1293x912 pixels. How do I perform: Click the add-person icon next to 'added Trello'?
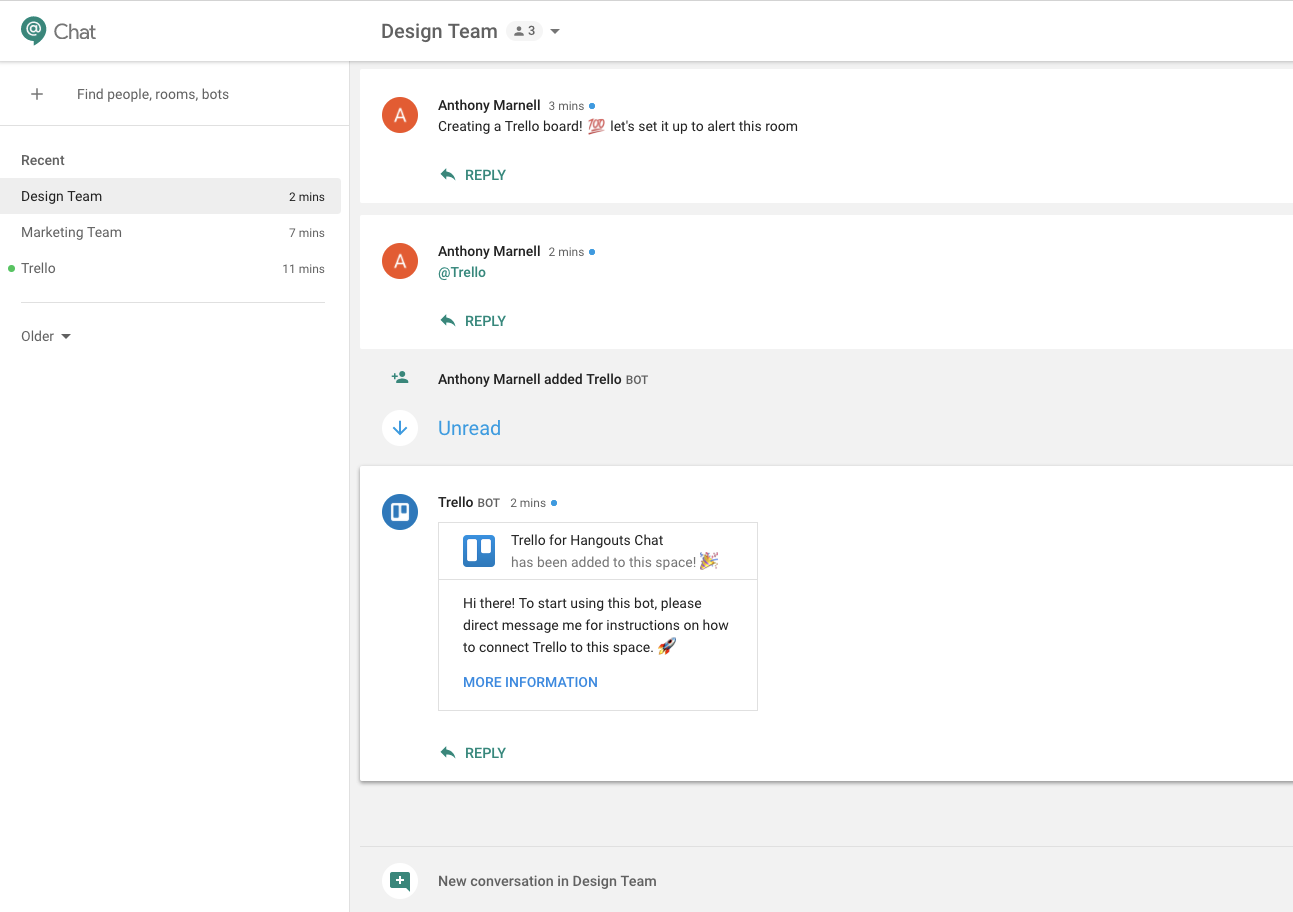point(400,378)
